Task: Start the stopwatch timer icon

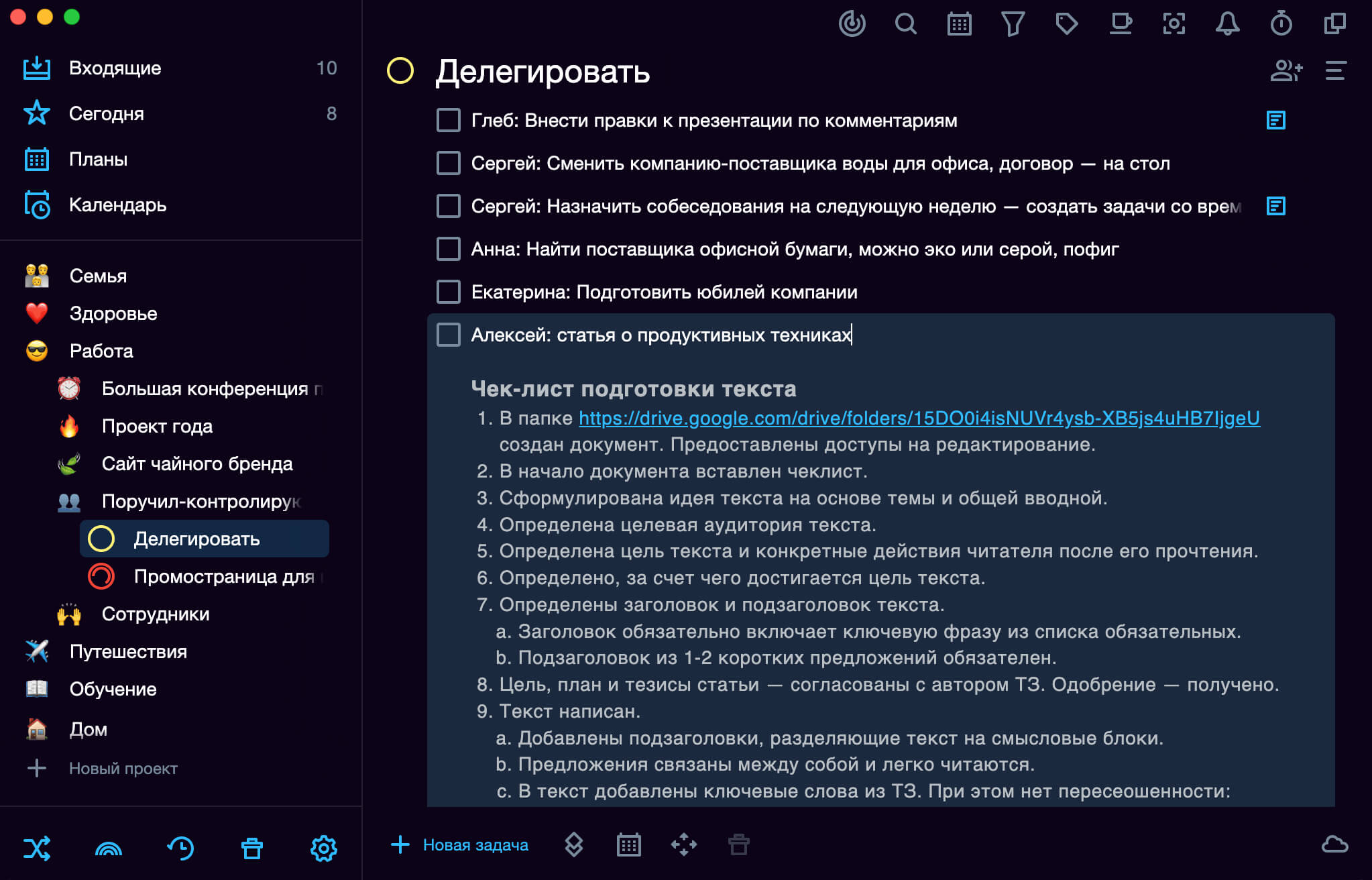Action: click(1281, 24)
